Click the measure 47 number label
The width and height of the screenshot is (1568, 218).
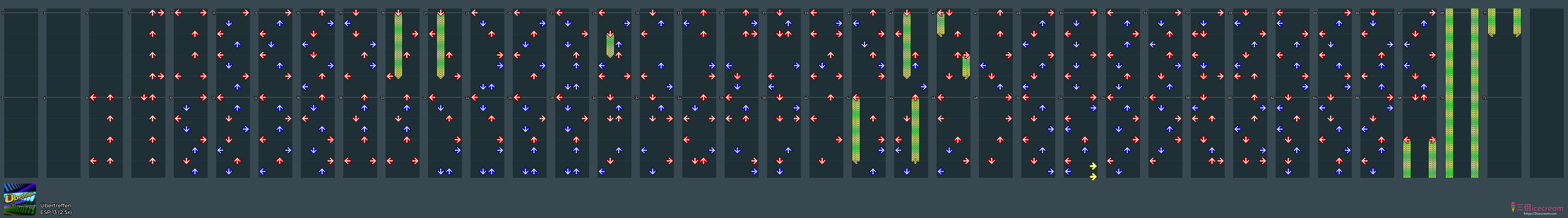(976, 13)
